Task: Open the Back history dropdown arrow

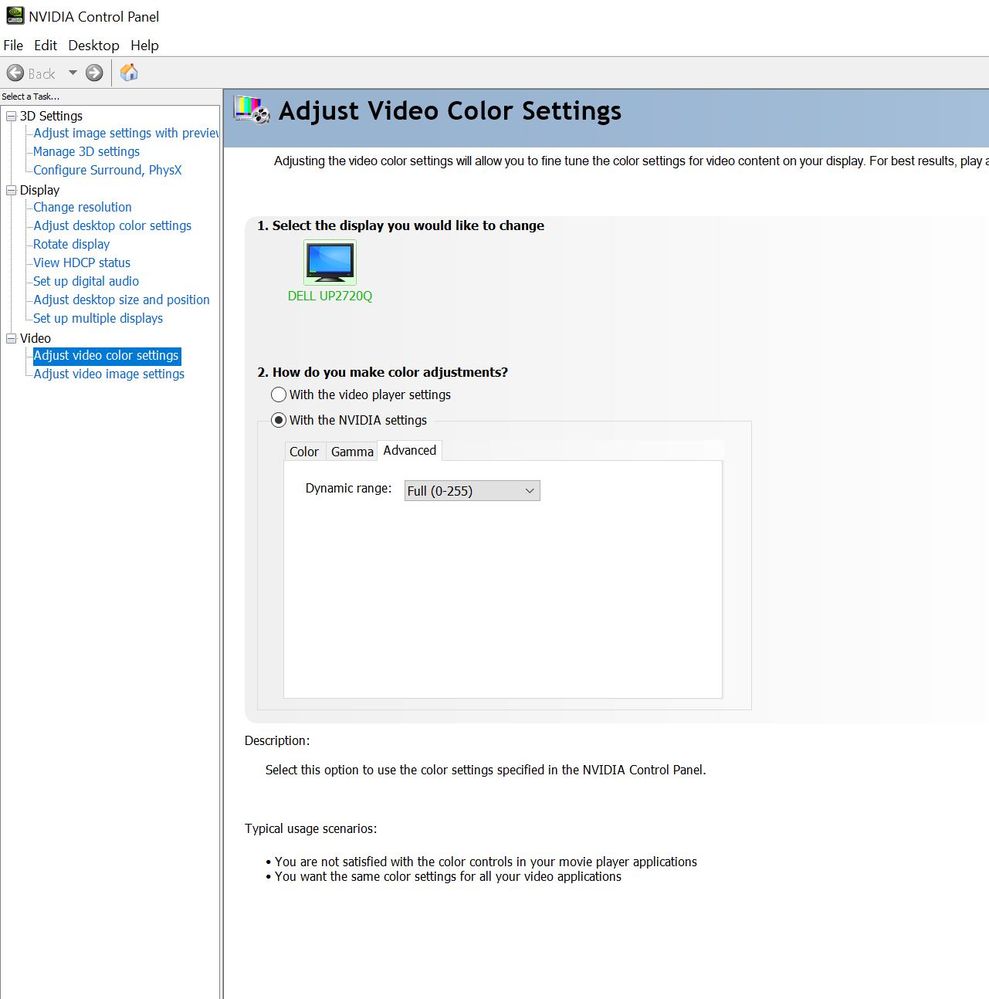Action: (73, 73)
